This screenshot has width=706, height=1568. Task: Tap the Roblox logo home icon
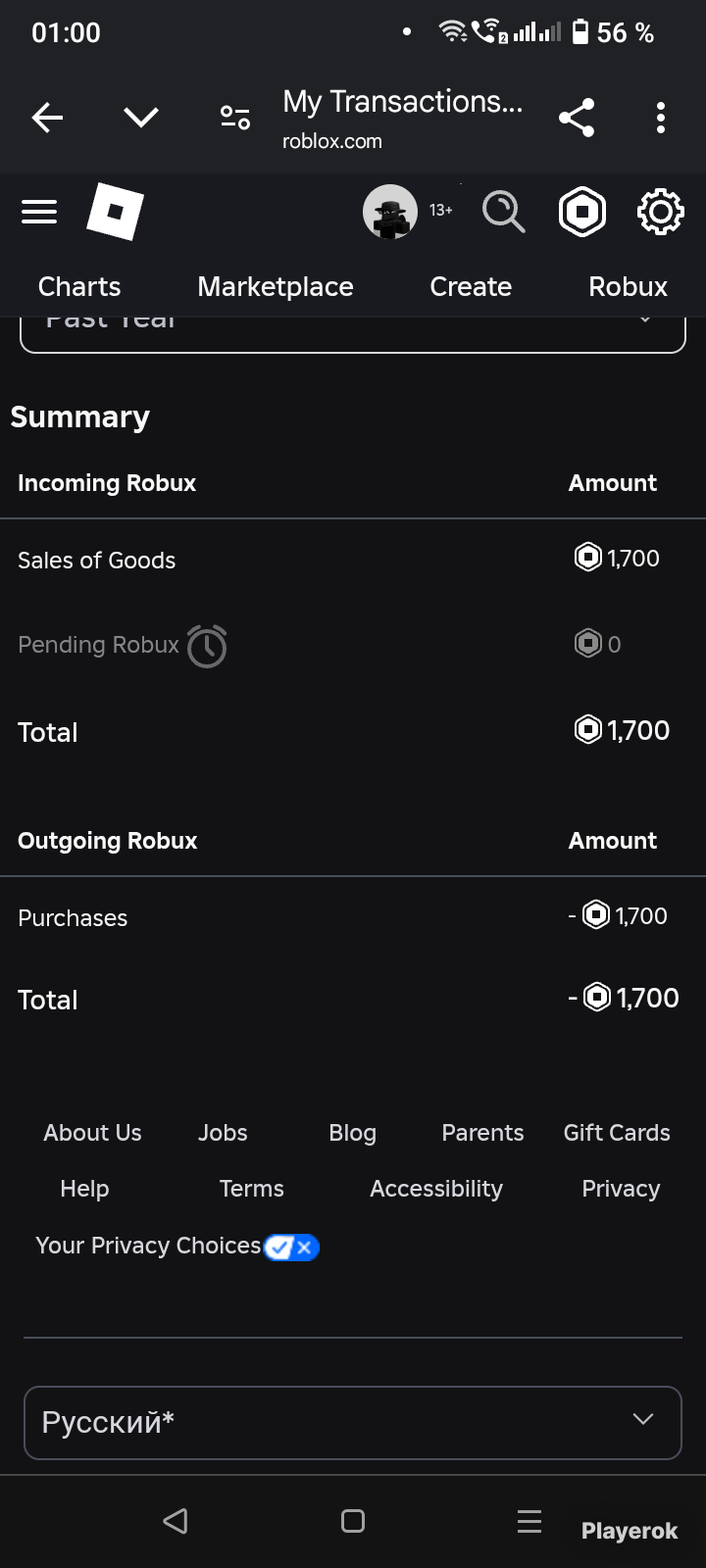[x=115, y=212]
